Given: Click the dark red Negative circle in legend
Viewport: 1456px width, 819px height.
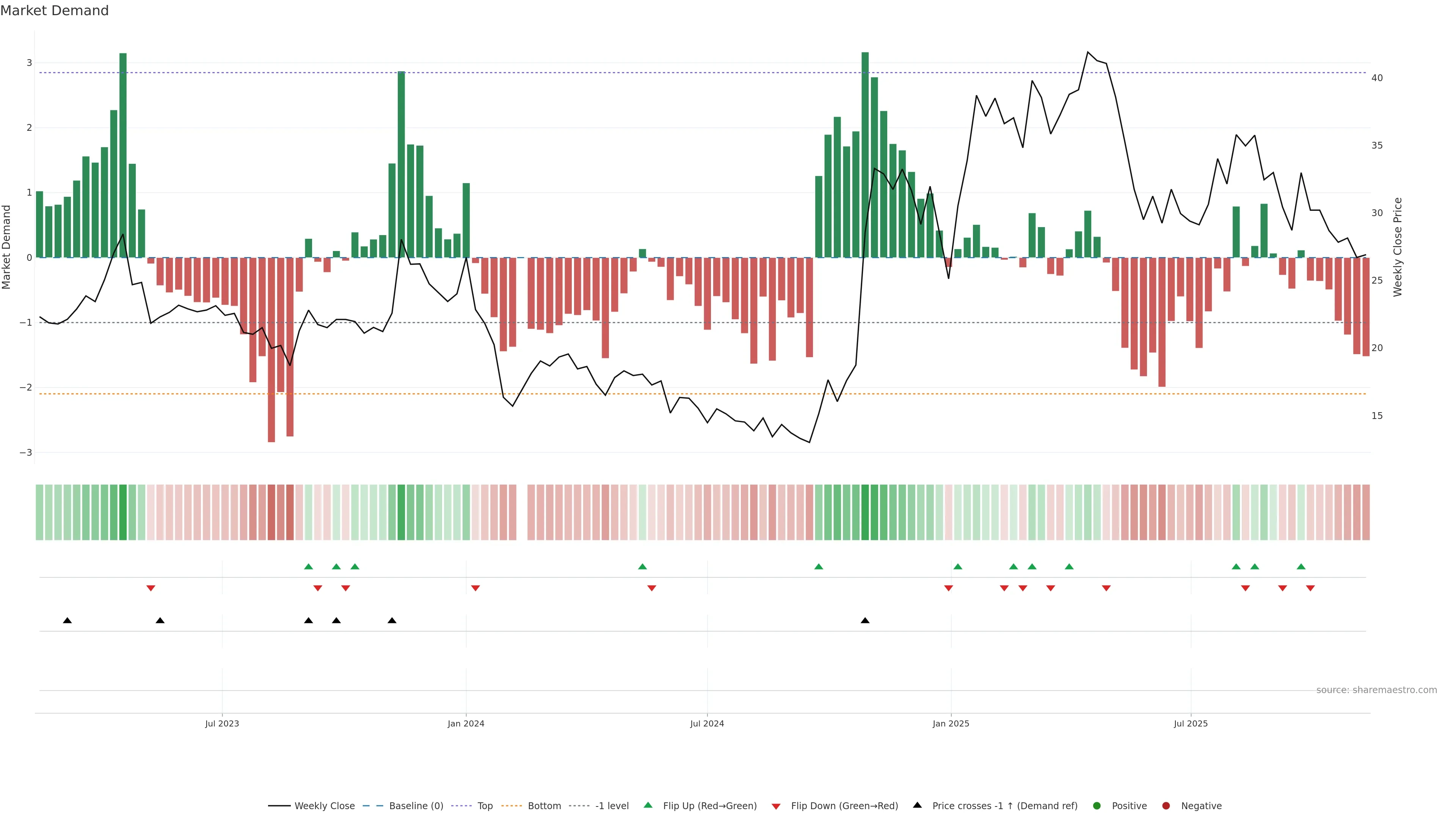Looking at the screenshot, I should pos(1166,805).
